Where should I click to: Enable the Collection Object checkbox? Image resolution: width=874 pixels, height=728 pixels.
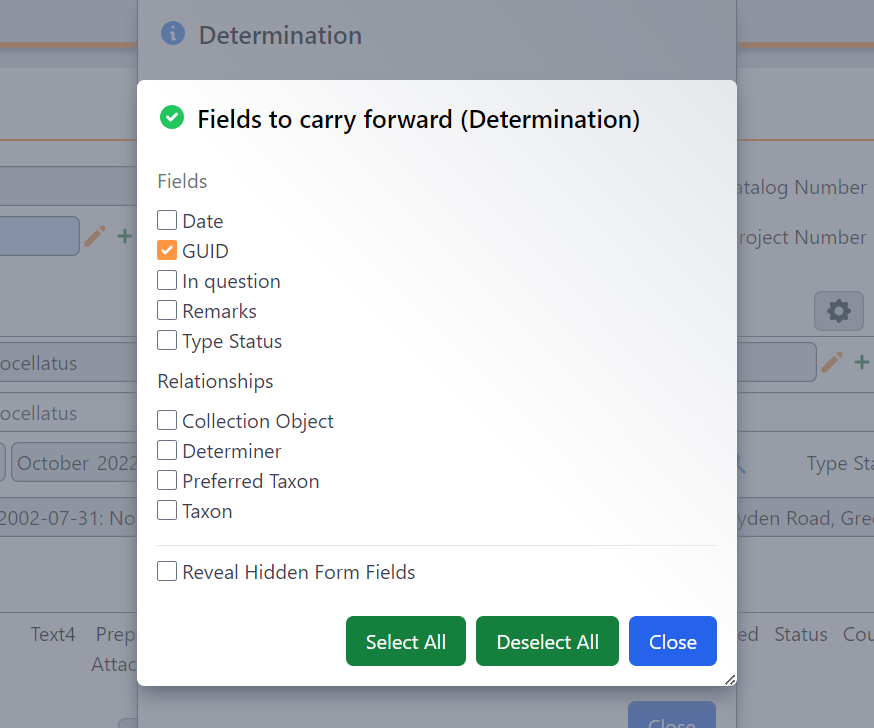(x=166, y=420)
